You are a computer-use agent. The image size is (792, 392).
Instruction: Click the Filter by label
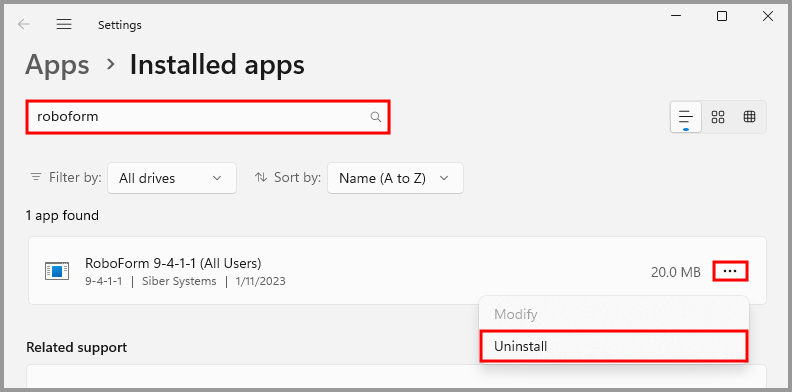pos(75,177)
